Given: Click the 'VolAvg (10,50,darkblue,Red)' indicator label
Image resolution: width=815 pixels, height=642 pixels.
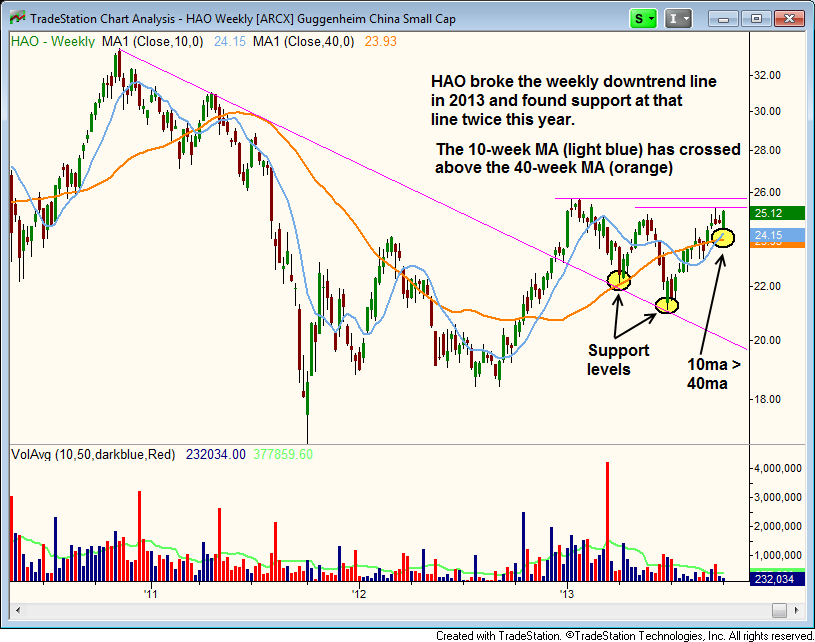Looking at the screenshot, I should pos(93,455).
